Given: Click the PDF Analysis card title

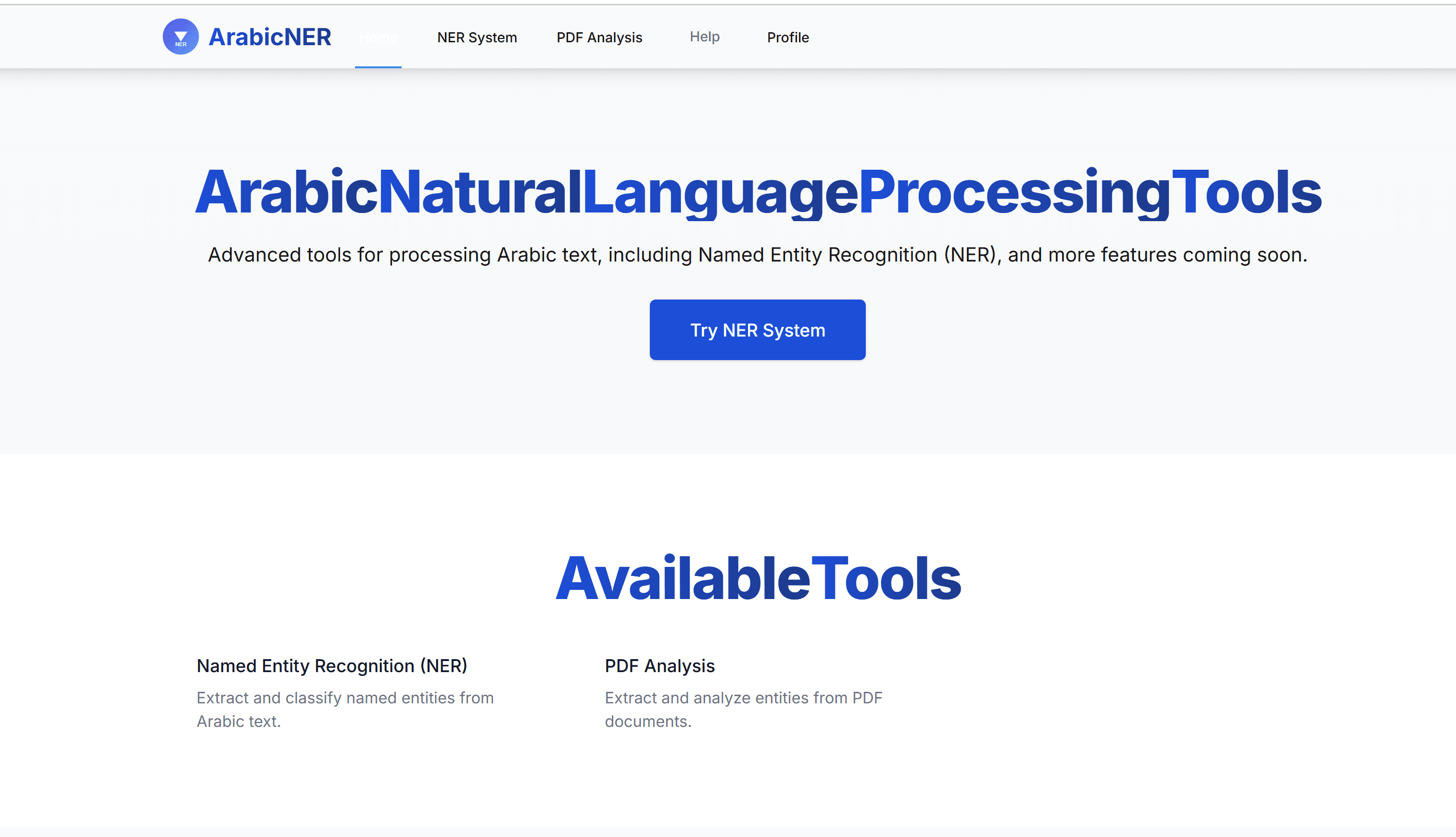Looking at the screenshot, I should pos(659,666).
